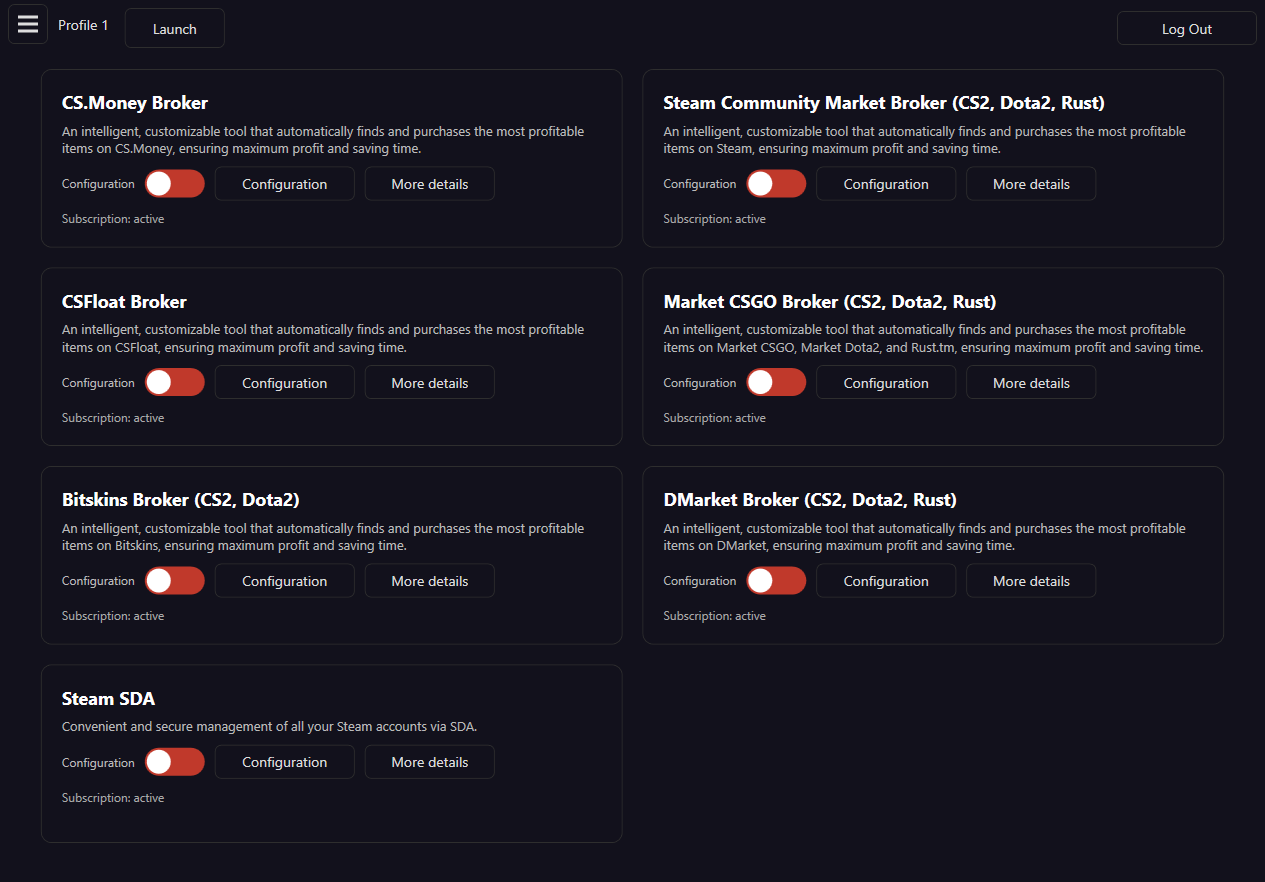Click the Launch button
Screen dimensions: 1265x882
175,29
